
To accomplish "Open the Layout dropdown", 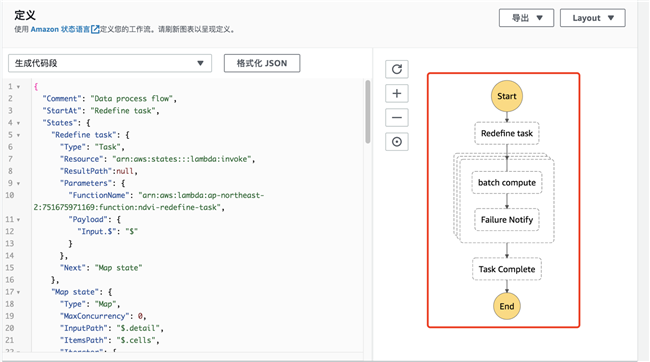I will click(592, 18).
